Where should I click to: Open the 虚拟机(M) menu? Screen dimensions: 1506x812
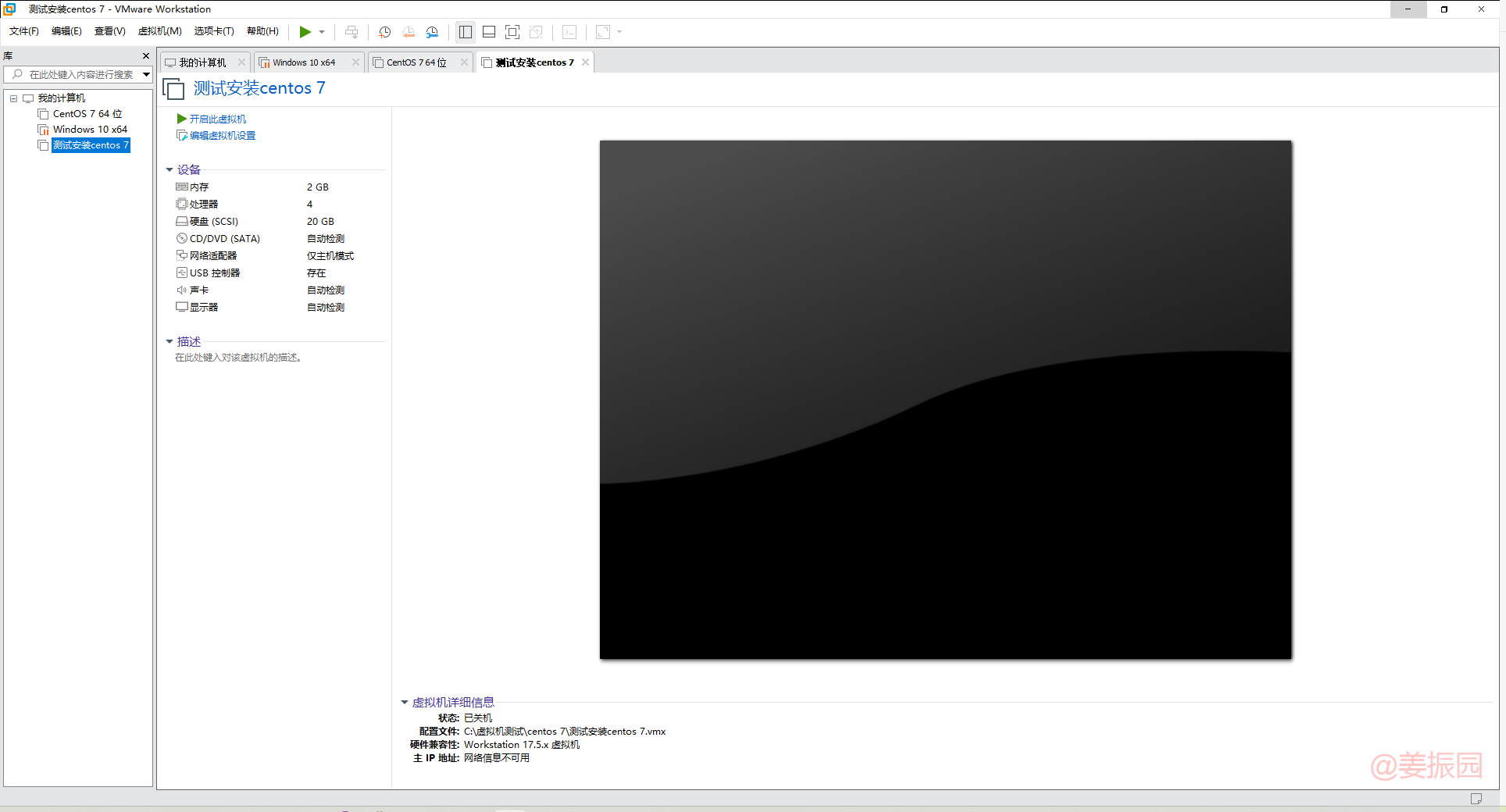[159, 31]
